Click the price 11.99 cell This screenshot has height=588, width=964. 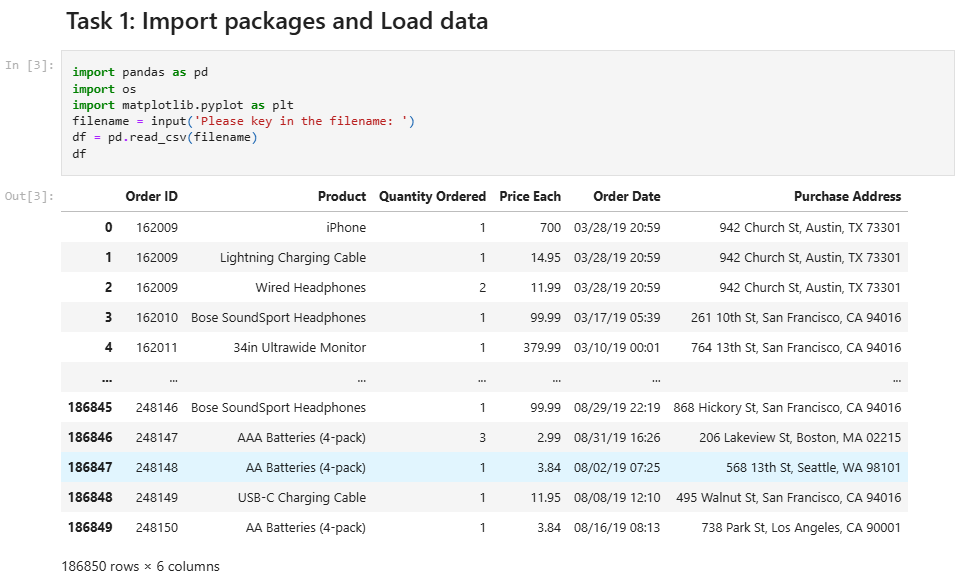pos(545,288)
